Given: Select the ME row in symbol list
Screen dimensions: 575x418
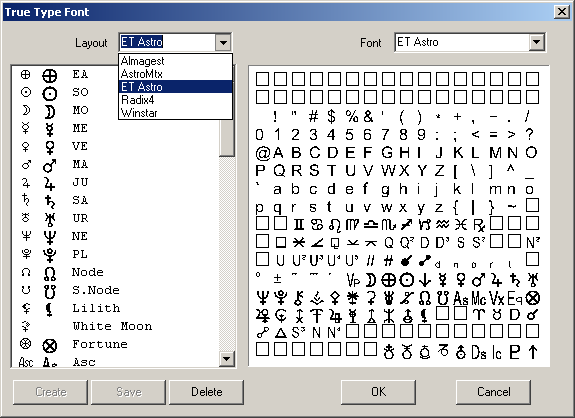Looking at the screenshot, I should (x=116, y=128).
